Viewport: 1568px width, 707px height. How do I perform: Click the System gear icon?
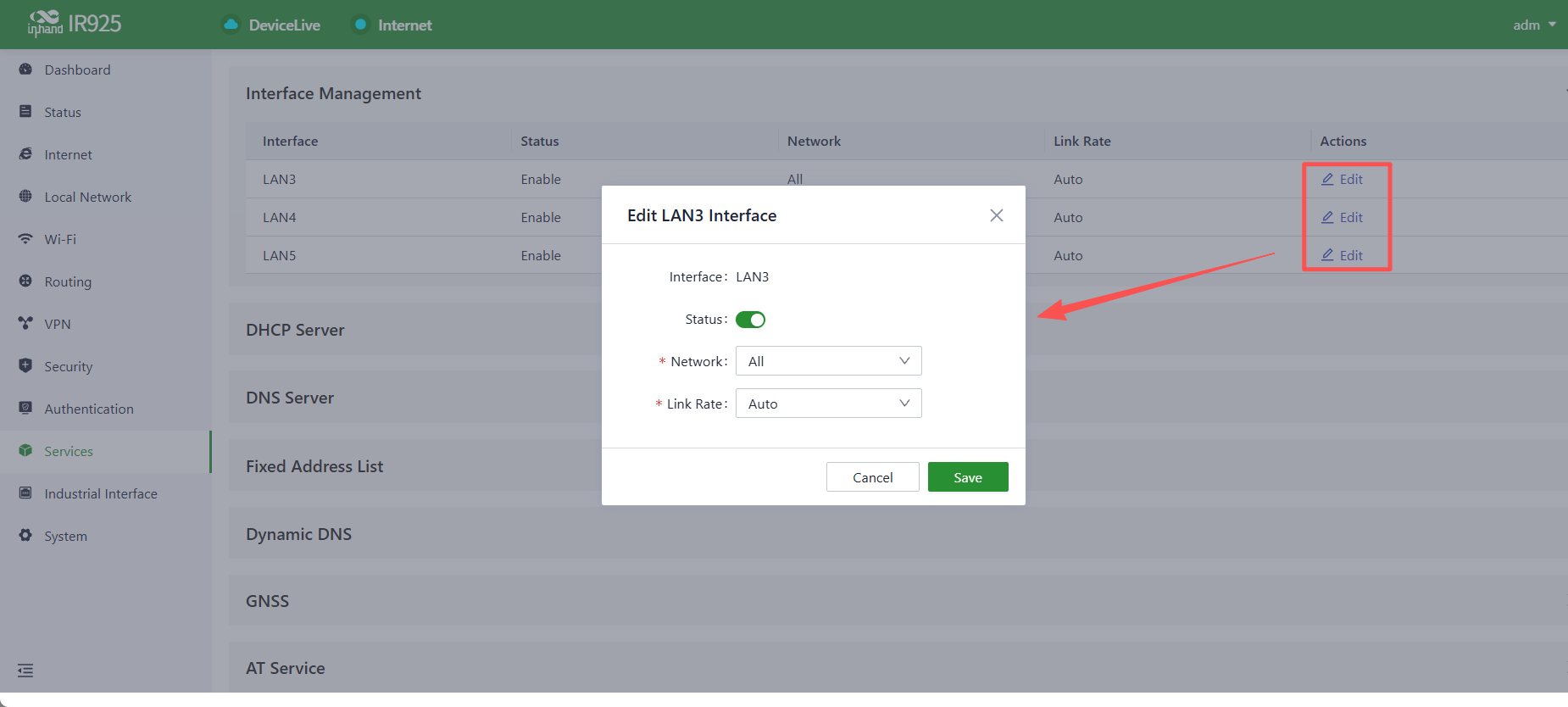point(25,536)
